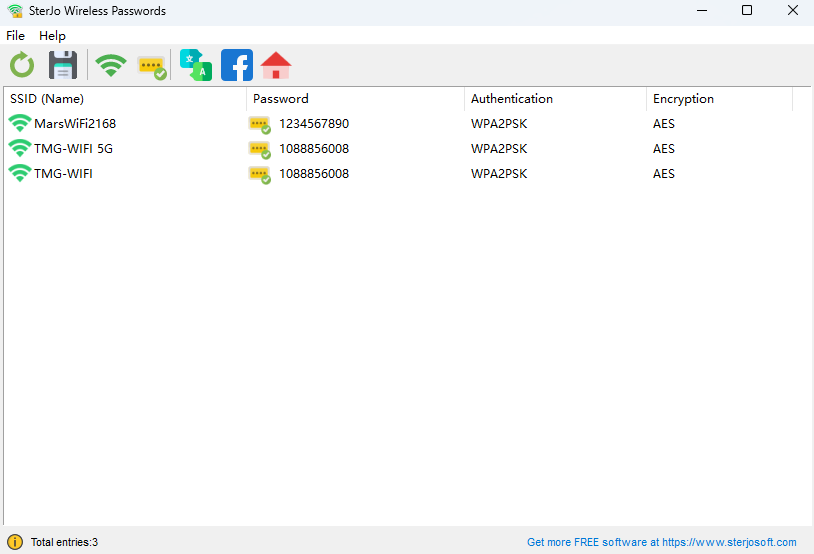Click password key icon in last TMG-WIFI row
This screenshot has height=554, width=814.
tap(260, 175)
